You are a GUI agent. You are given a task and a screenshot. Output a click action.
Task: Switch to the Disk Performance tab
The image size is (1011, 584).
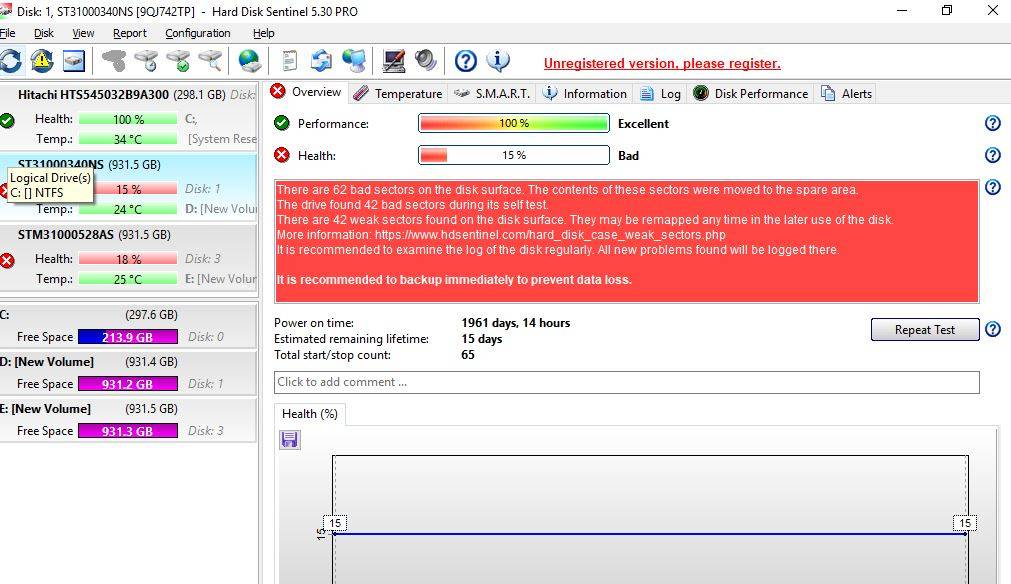click(751, 93)
